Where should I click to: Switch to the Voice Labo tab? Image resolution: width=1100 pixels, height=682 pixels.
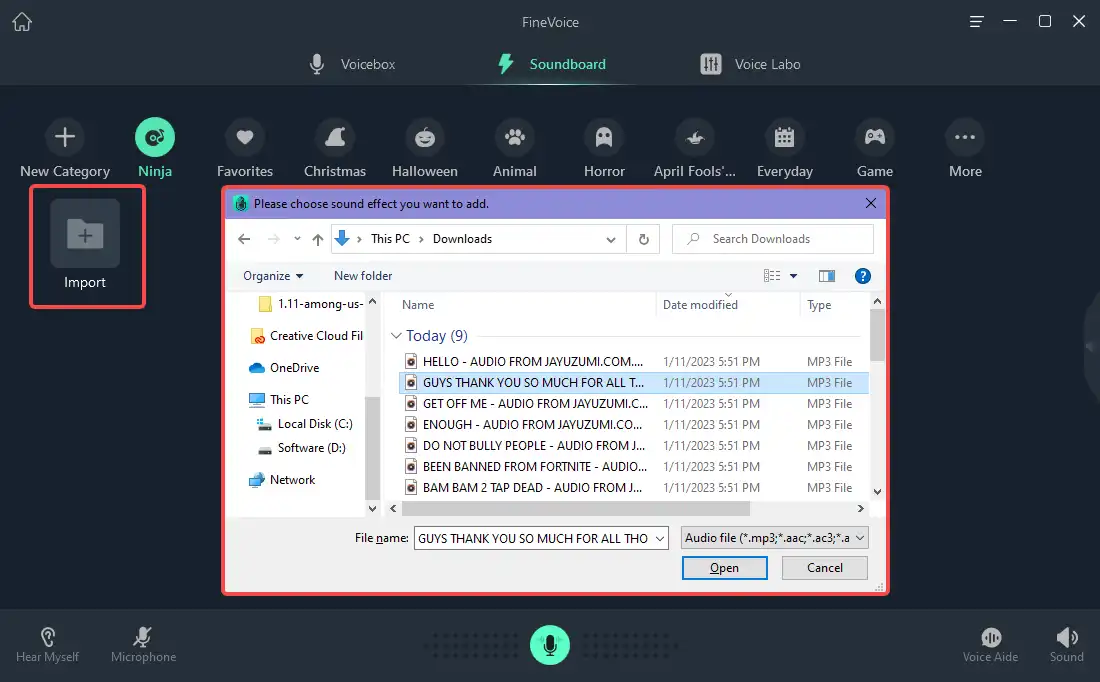tap(750, 64)
